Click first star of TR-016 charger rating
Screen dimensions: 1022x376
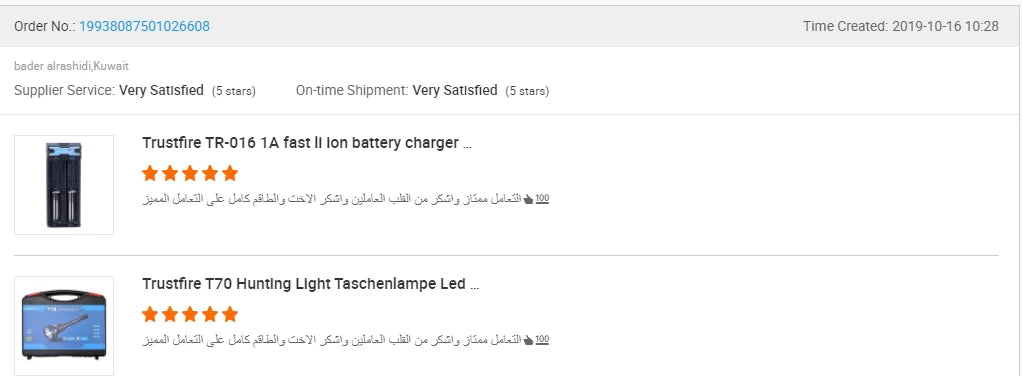point(150,173)
